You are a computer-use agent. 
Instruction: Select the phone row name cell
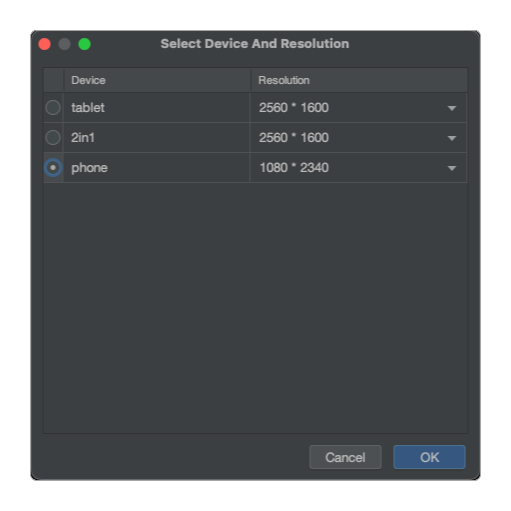[156, 168]
